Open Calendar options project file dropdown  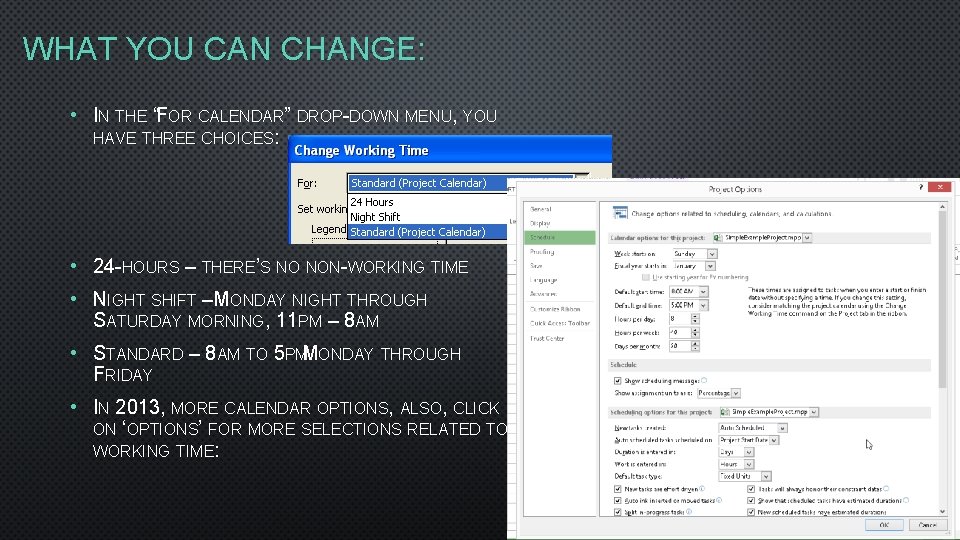coord(807,238)
